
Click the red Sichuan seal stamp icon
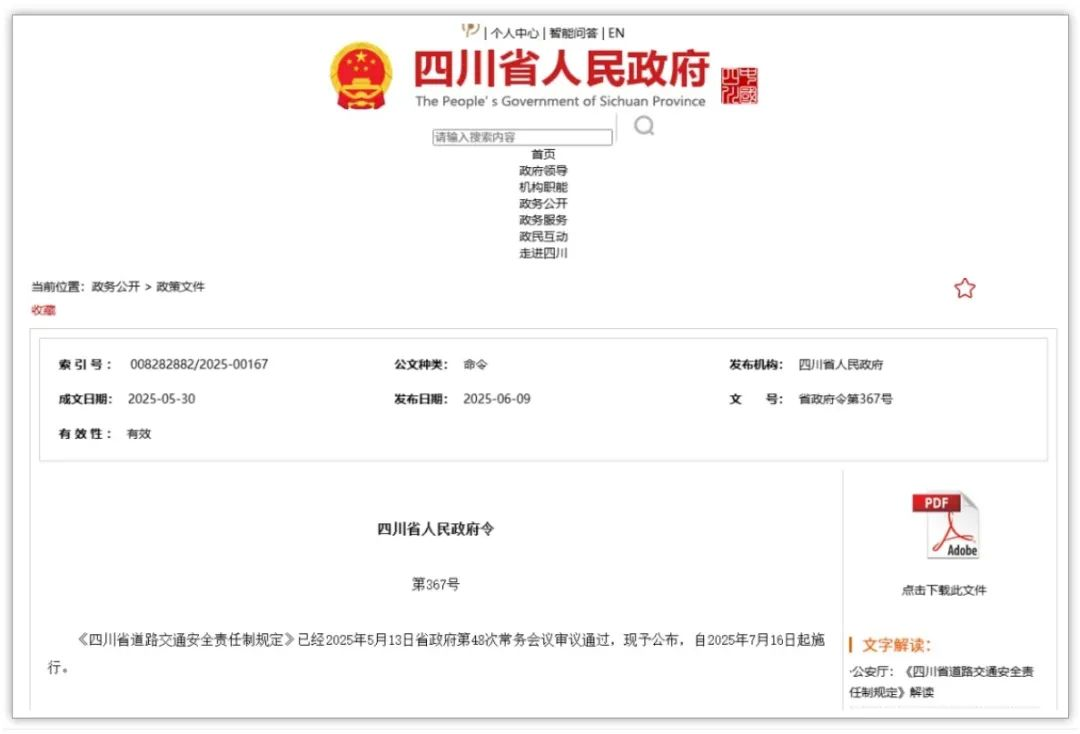coord(739,86)
